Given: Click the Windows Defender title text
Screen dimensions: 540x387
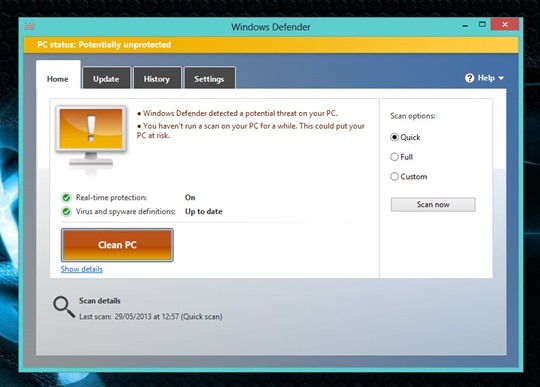Looking at the screenshot, I should point(271,27).
